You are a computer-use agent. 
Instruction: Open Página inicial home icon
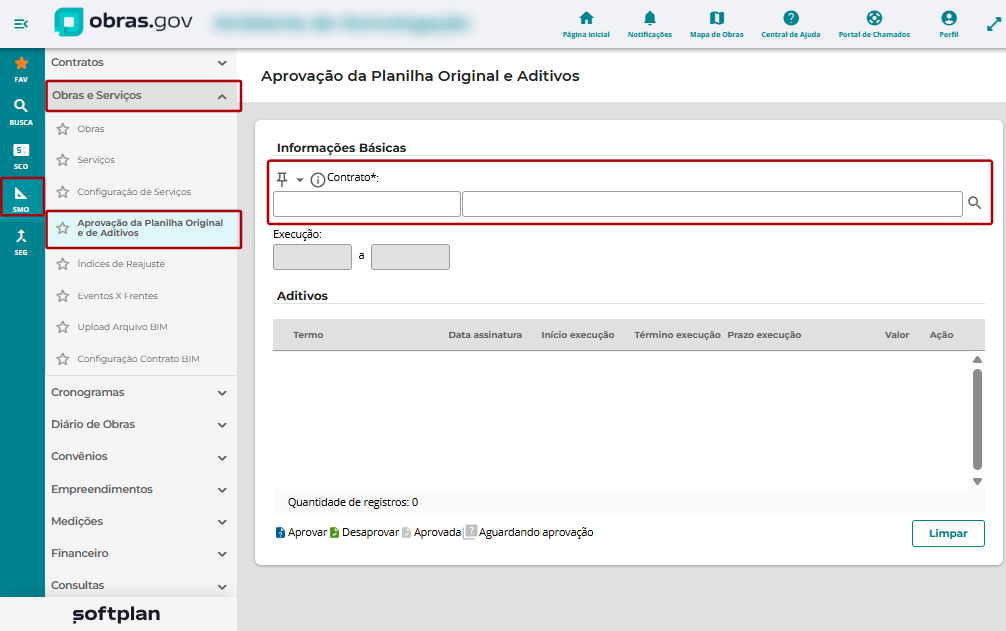[586, 25]
